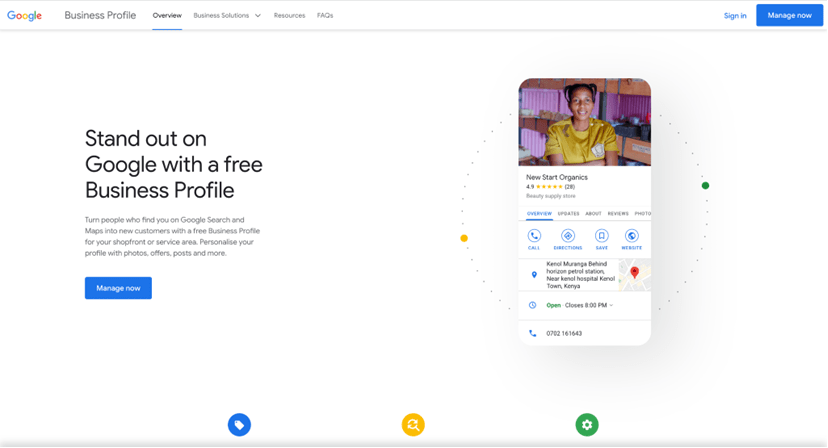This screenshot has width=828, height=448.
Task: Expand the Closes 8:00 PM hours chevron
Action: click(611, 305)
